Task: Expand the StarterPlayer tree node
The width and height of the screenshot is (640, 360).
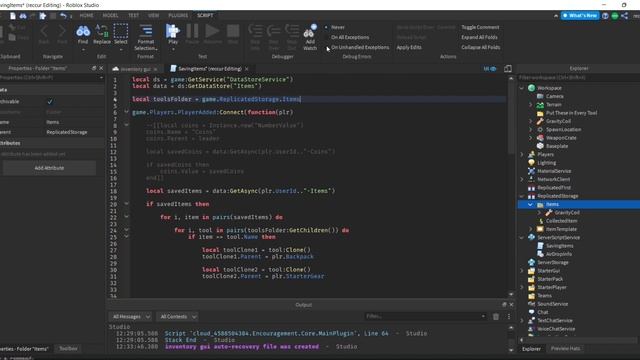Action: coord(522,287)
